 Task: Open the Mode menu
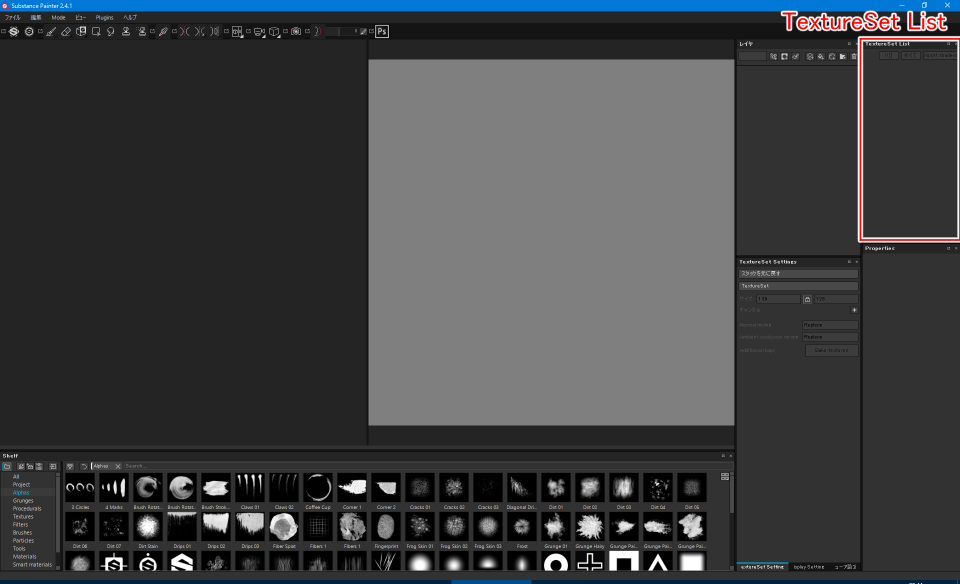pos(58,18)
